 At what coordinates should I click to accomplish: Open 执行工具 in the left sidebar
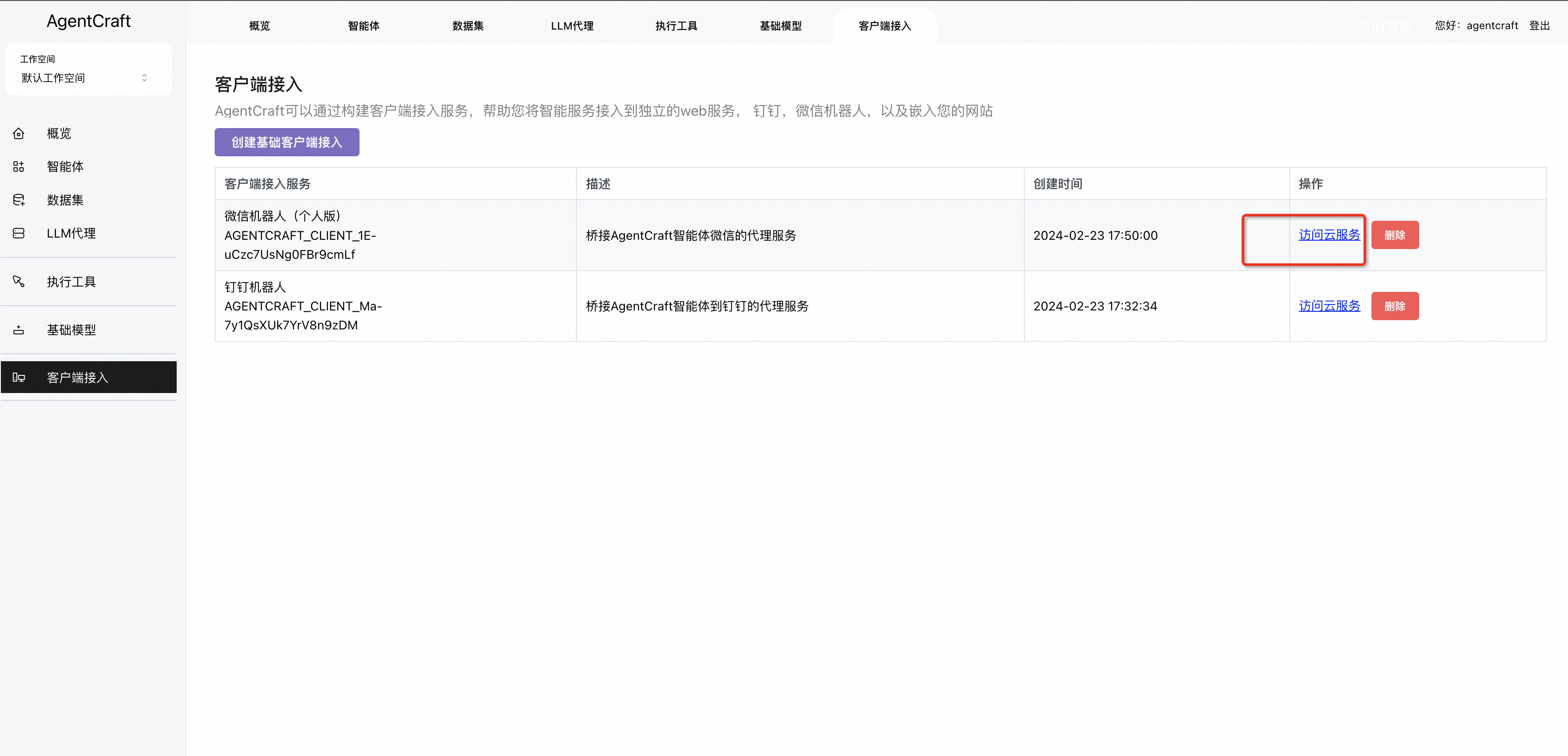click(x=89, y=281)
